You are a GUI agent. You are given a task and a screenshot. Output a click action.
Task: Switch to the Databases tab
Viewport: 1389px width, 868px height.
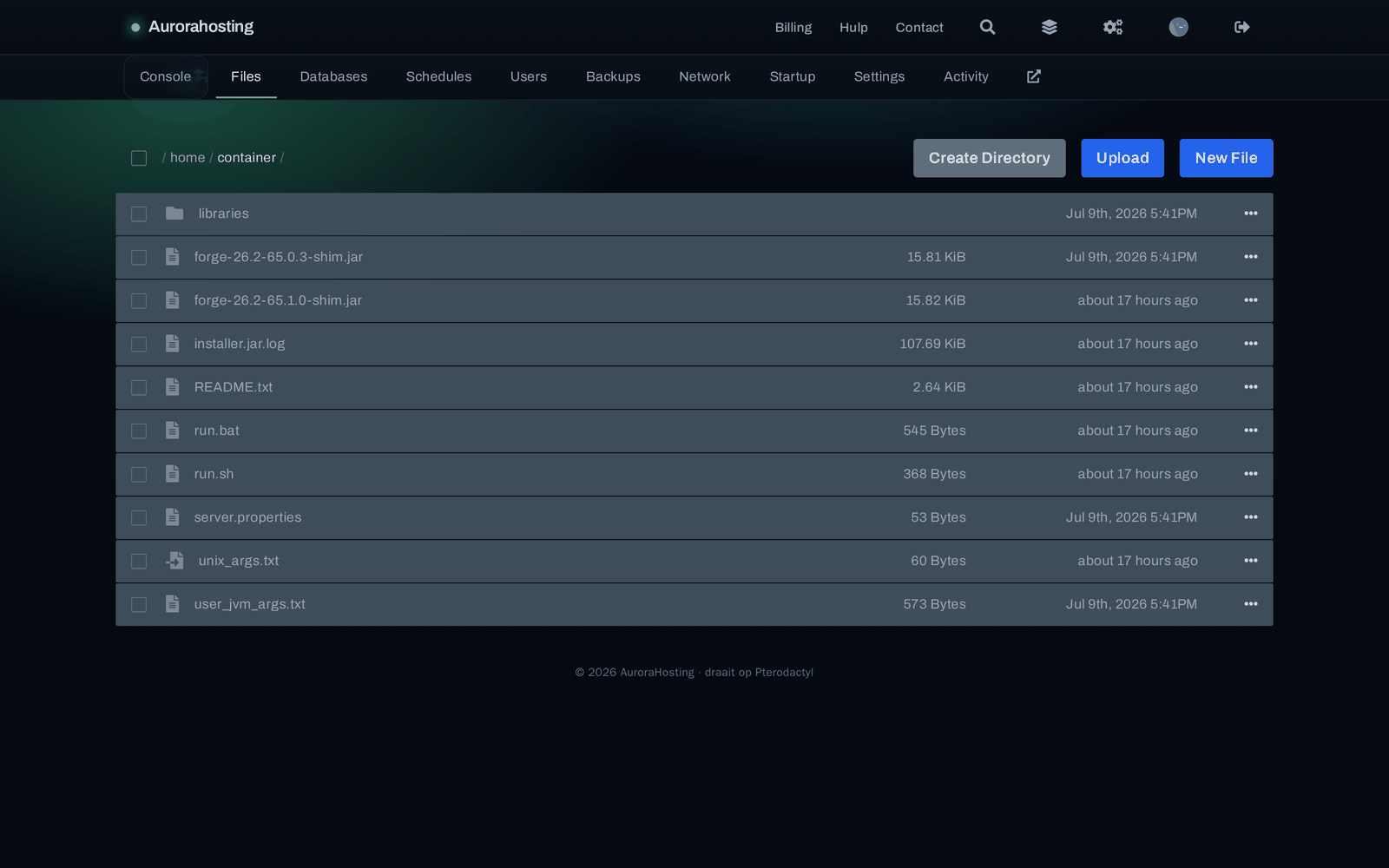333,76
